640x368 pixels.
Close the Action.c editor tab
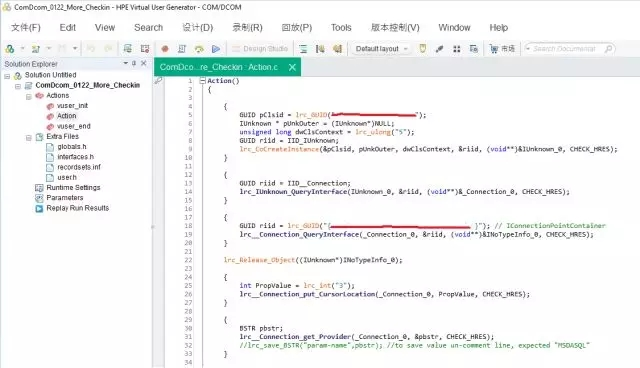(292, 67)
